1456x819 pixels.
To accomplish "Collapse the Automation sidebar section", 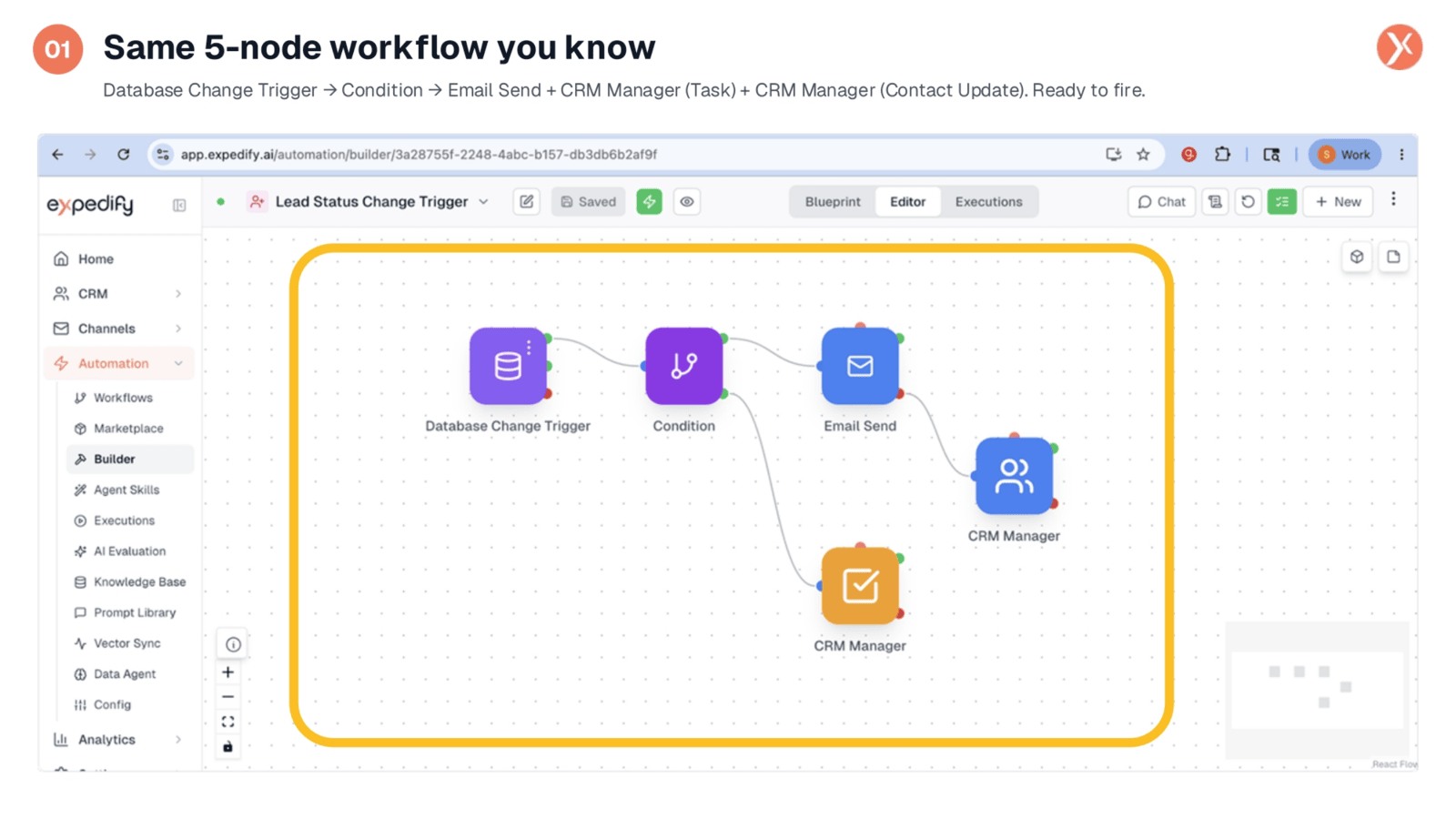I will [x=118, y=363].
